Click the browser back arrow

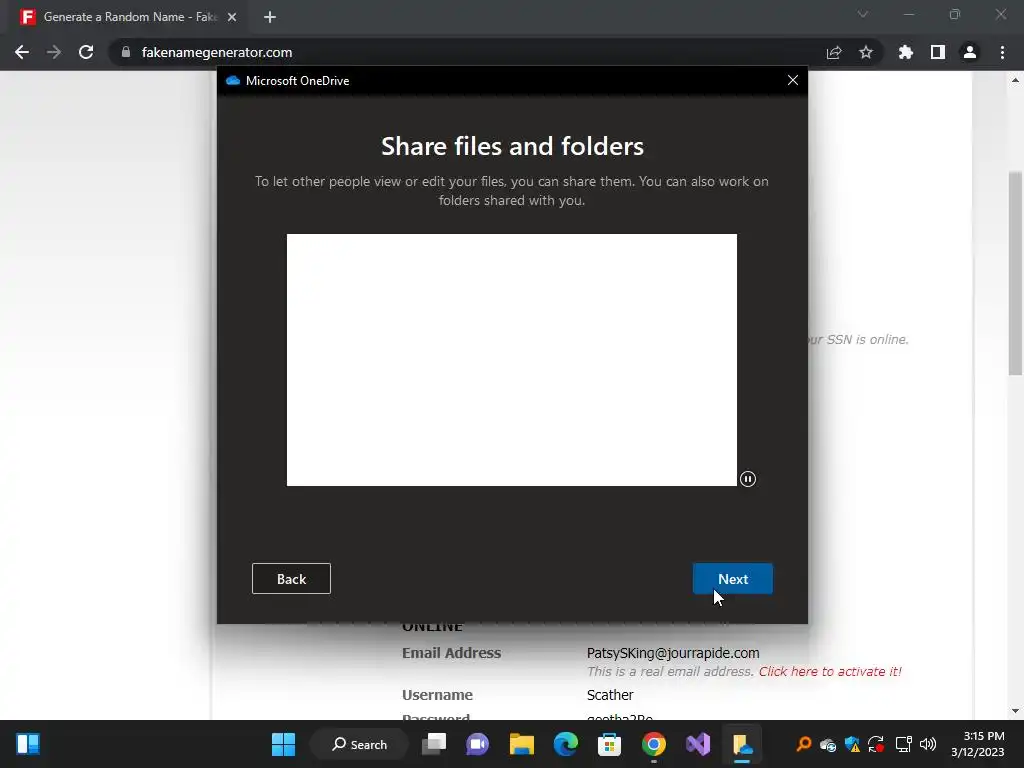[22, 52]
